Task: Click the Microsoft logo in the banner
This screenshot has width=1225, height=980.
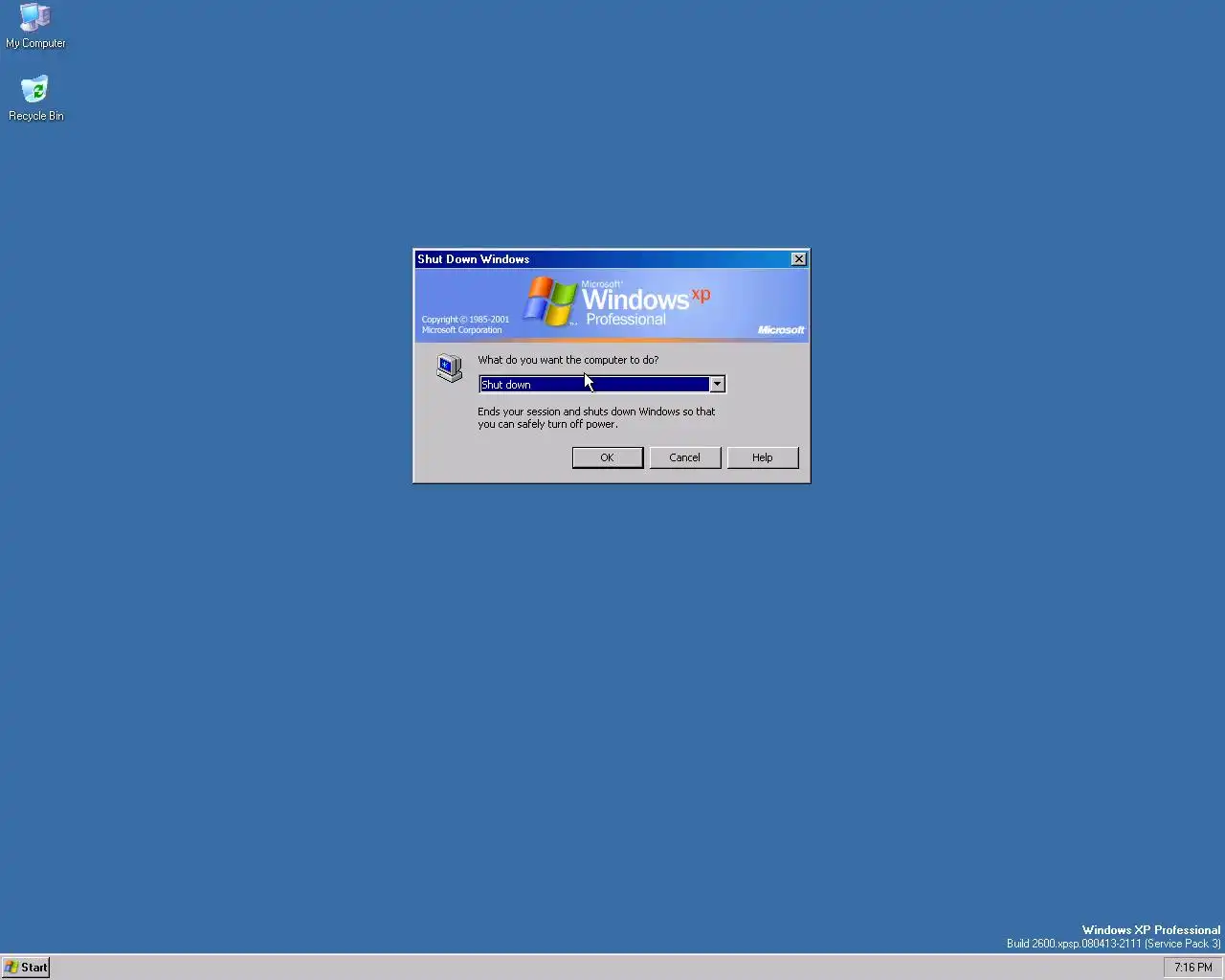Action: click(781, 330)
